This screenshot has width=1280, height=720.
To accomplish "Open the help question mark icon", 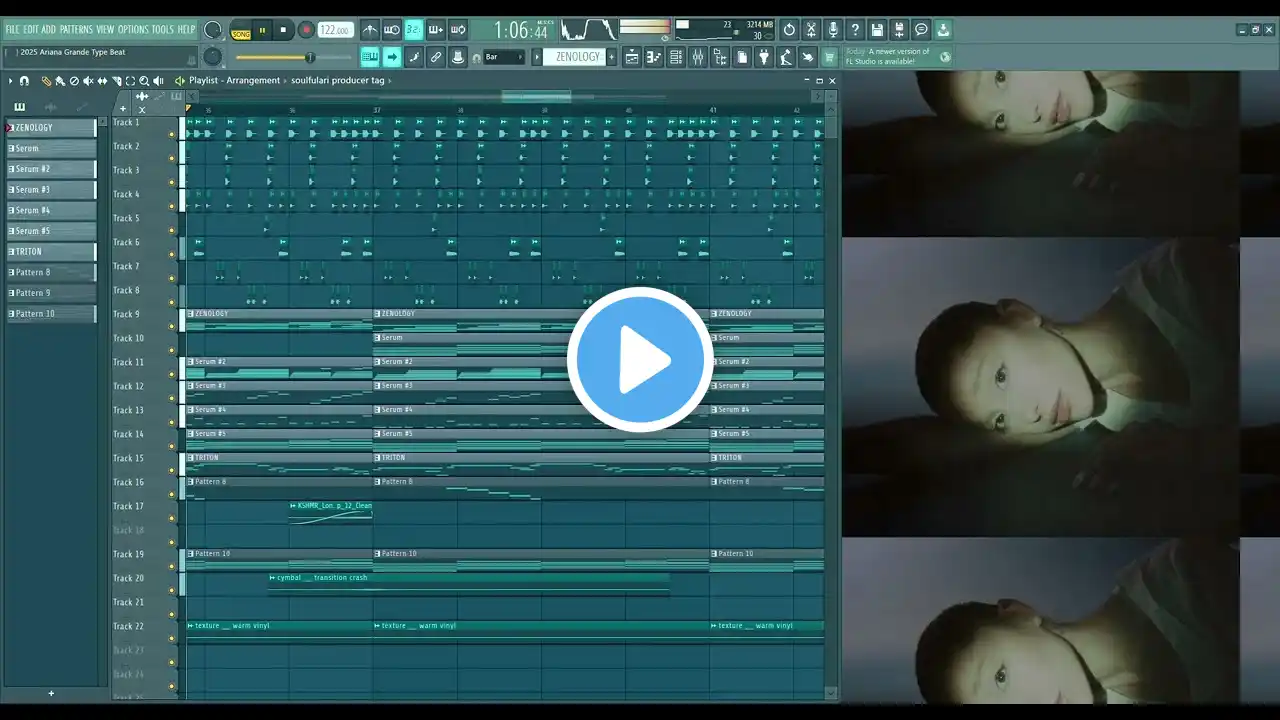I will pyautogui.click(x=855, y=30).
